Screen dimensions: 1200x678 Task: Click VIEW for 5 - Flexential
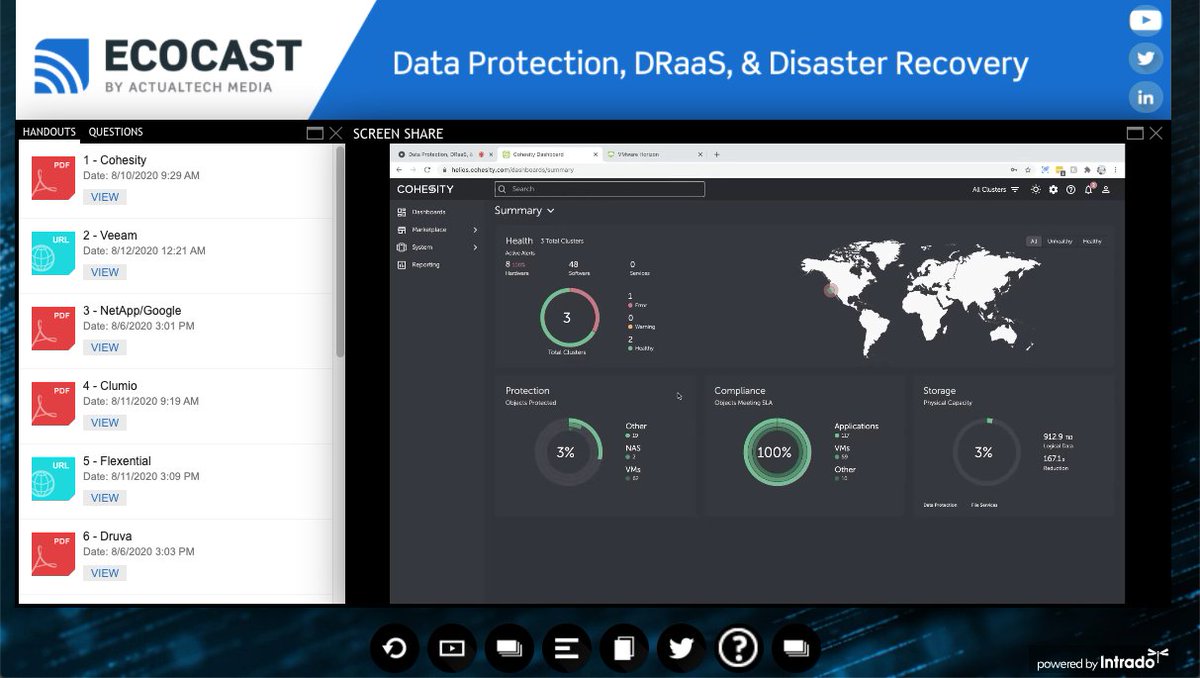pos(105,498)
